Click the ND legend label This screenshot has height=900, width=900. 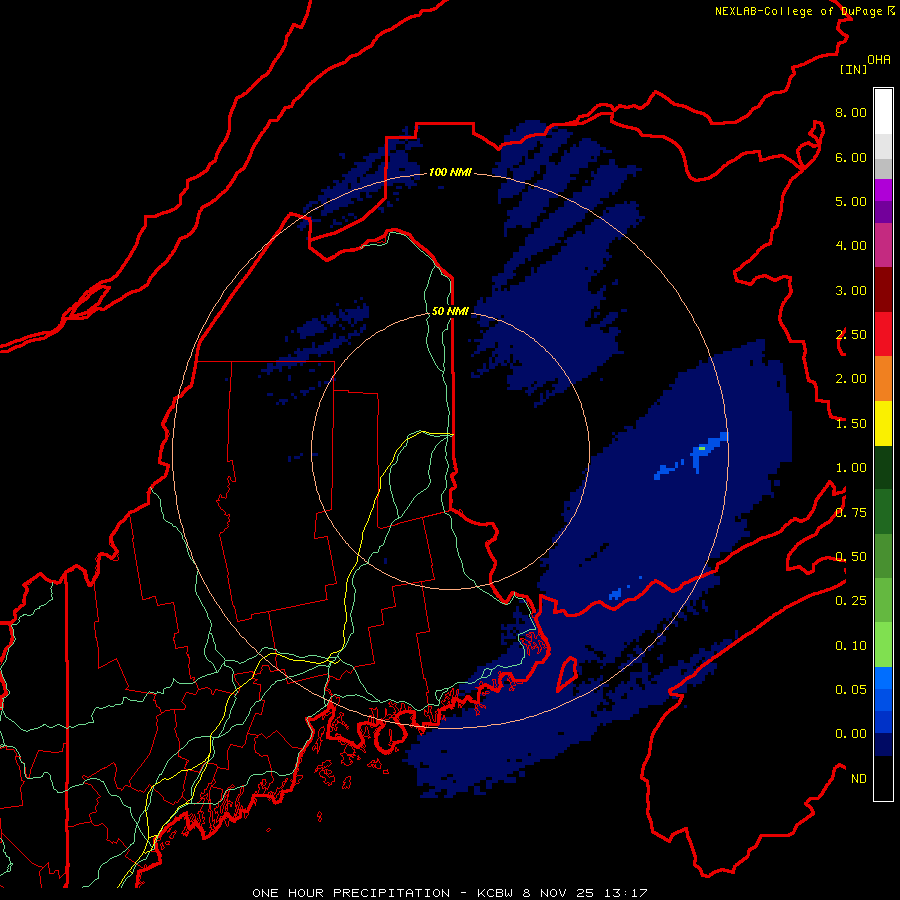point(859,779)
